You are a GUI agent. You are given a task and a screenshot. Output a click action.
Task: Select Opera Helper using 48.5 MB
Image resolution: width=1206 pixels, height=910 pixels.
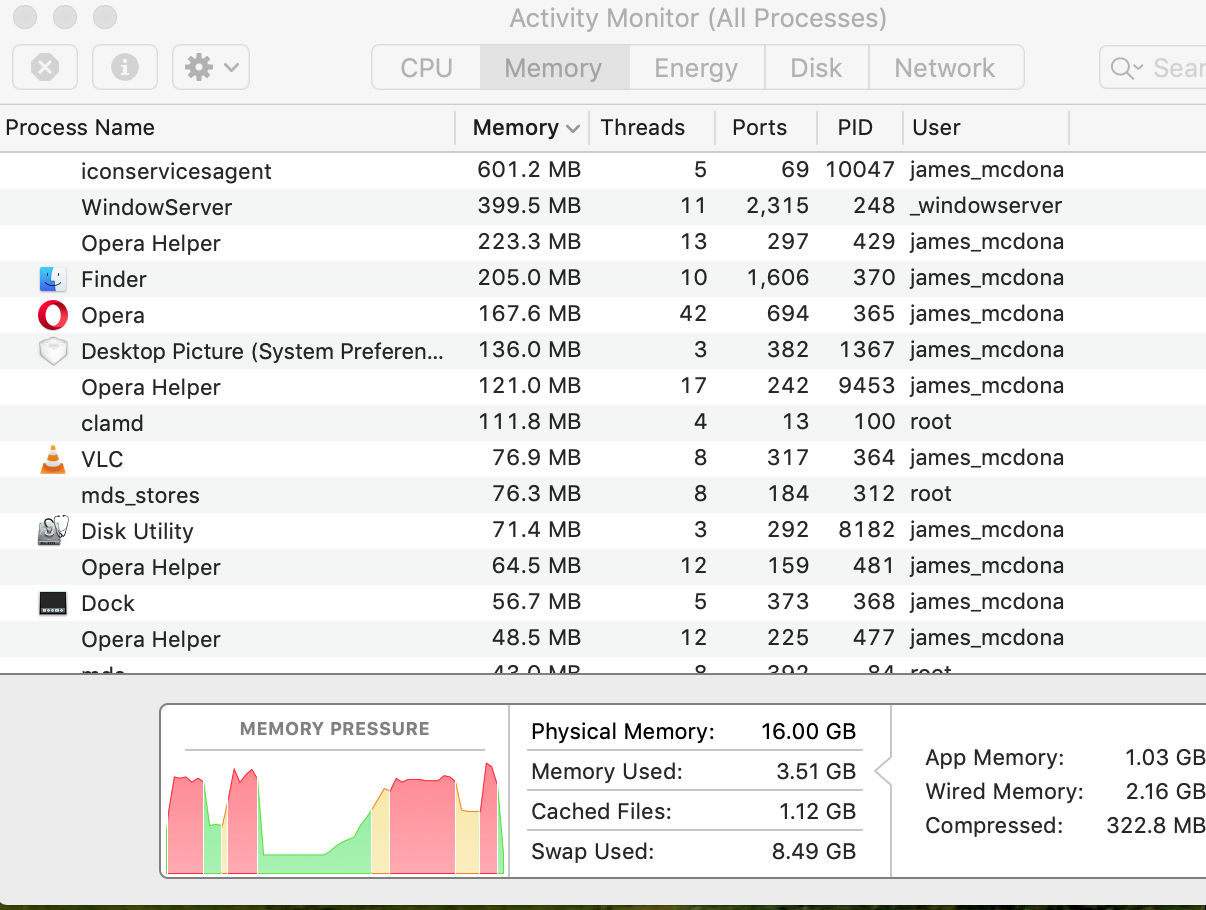603,639
